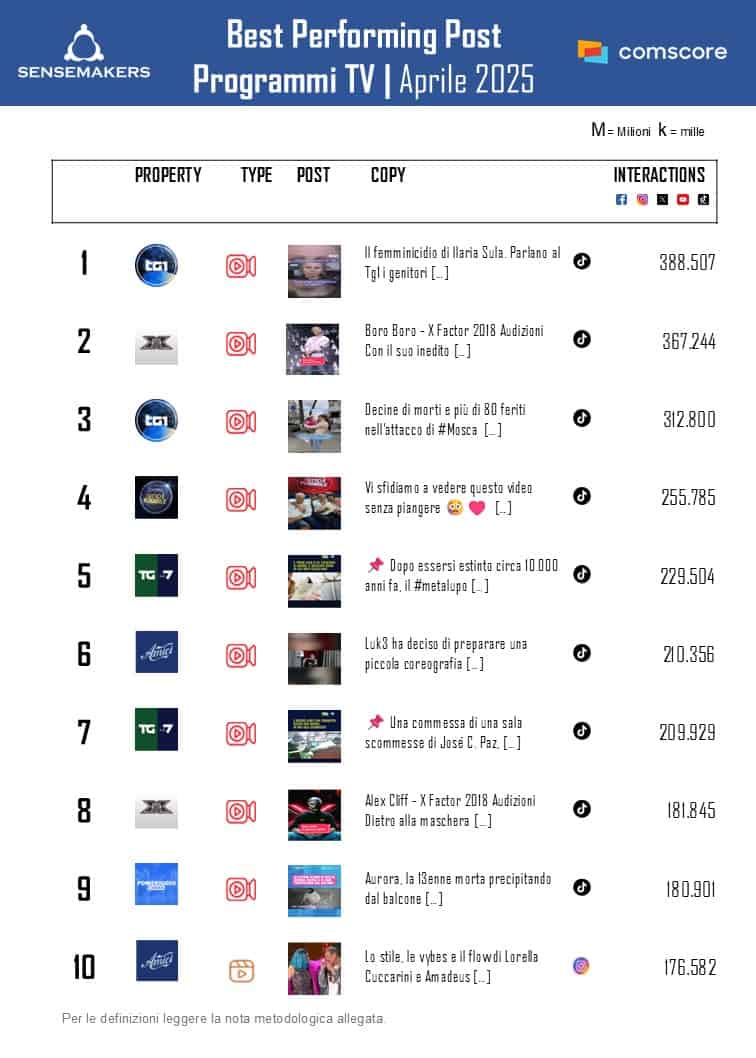Click the video type icon in rank 5 row

coord(241,578)
